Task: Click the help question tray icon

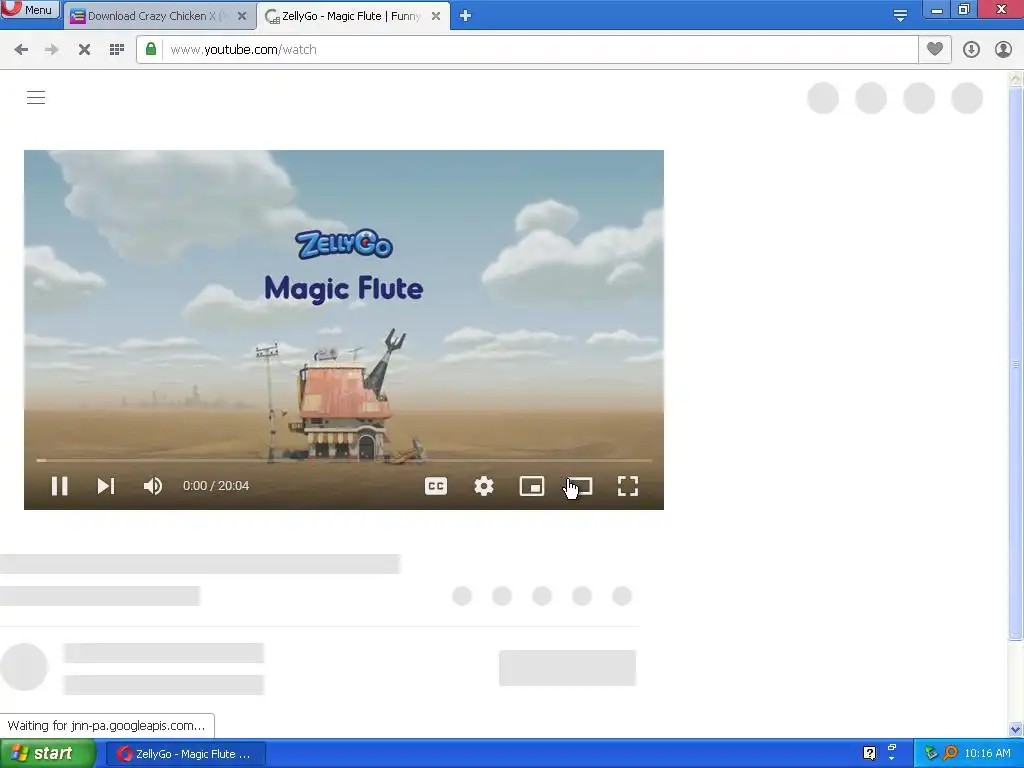Action: point(869,753)
